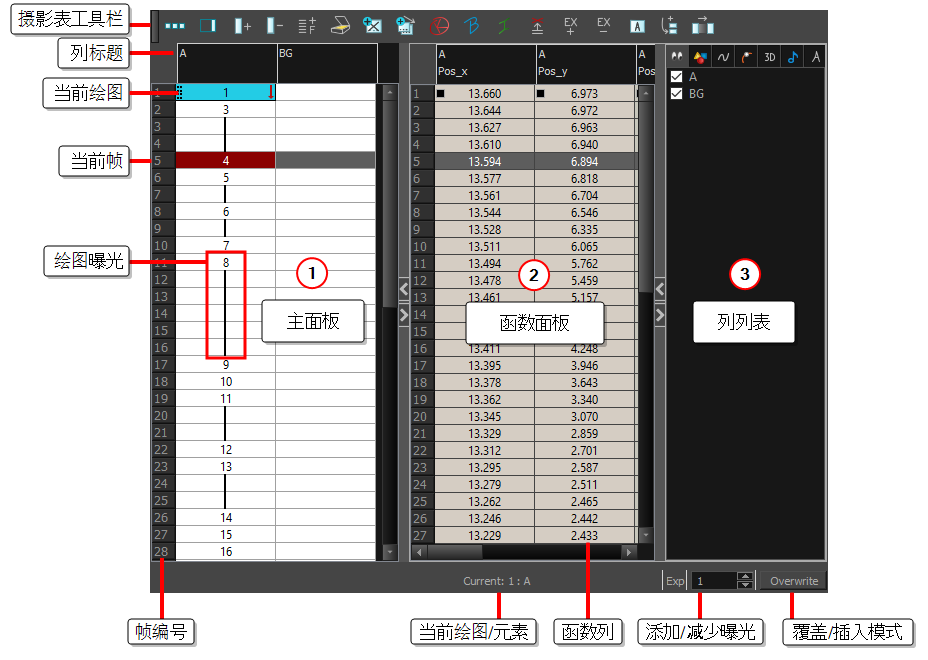
Task: Toggle annotation columns with A icon
Action: coord(816,57)
